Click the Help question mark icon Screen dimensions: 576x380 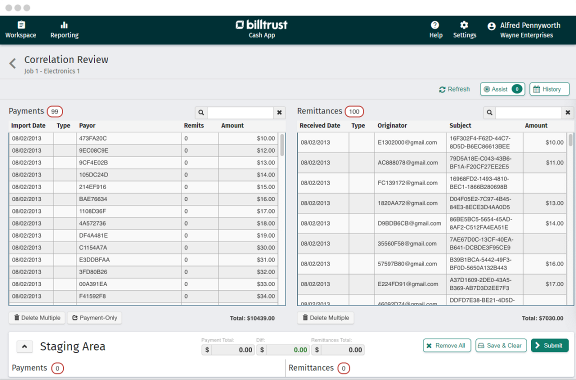click(x=435, y=25)
